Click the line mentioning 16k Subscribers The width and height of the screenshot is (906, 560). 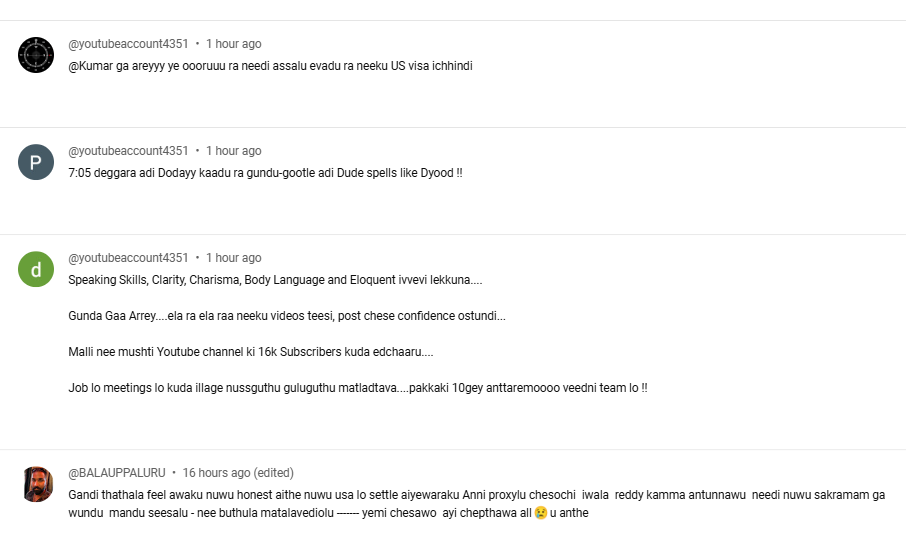[x=250, y=352]
